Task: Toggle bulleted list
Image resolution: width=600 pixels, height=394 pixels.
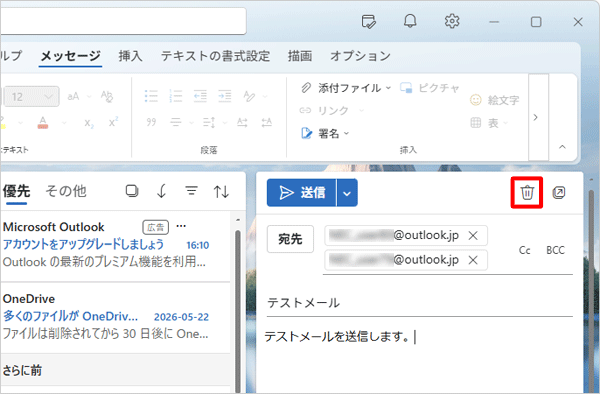Action: click(x=151, y=96)
